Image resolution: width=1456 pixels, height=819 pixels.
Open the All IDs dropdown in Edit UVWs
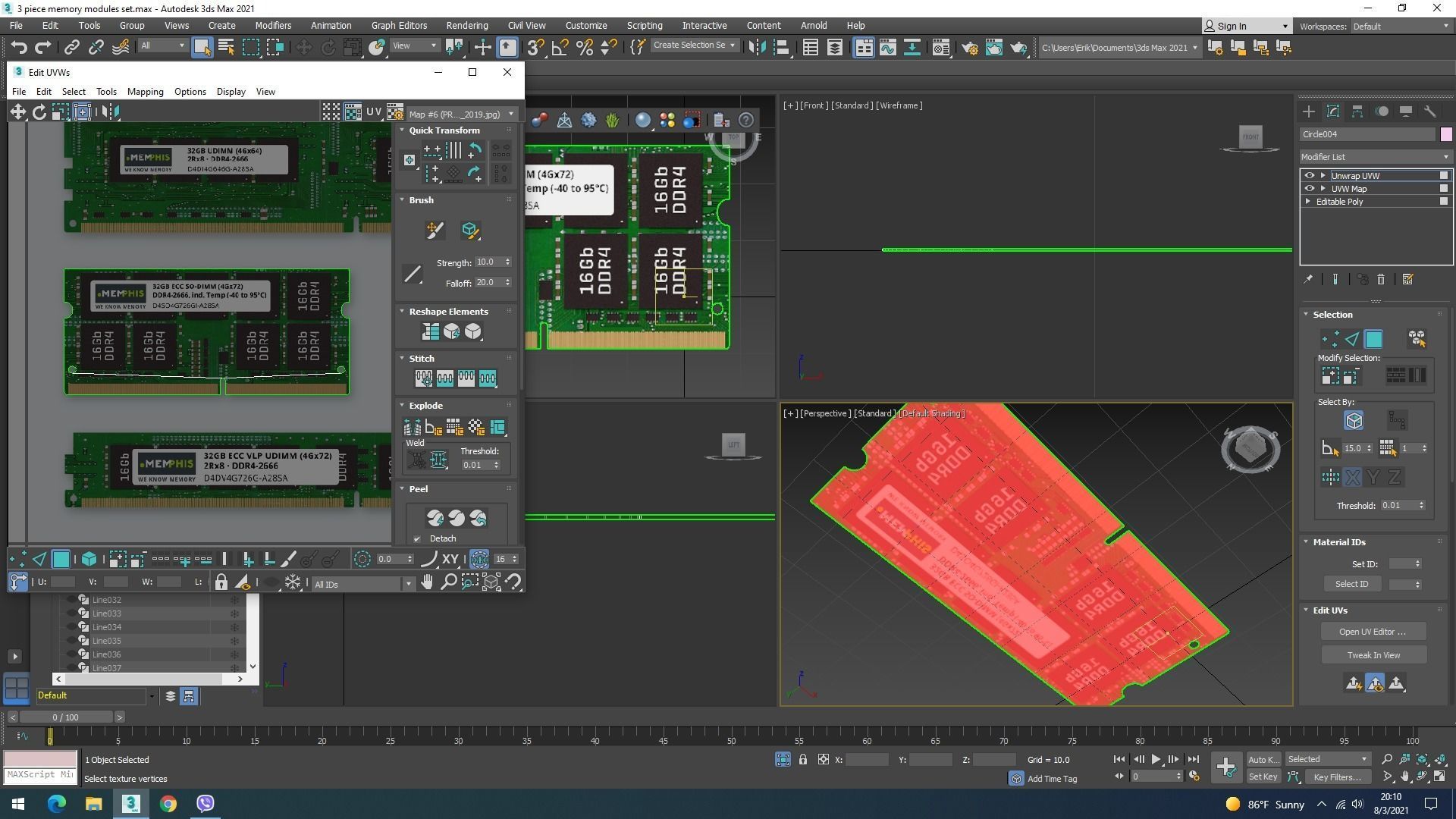pyautogui.click(x=362, y=584)
